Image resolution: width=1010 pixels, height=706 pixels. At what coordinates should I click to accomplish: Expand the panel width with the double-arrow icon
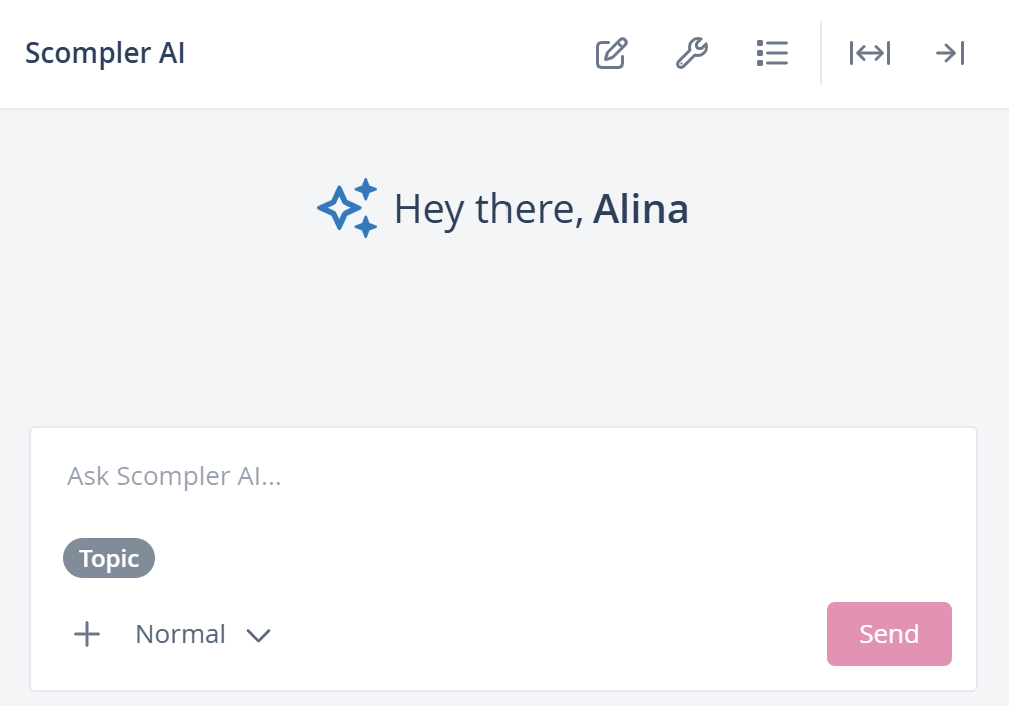[869, 53]
